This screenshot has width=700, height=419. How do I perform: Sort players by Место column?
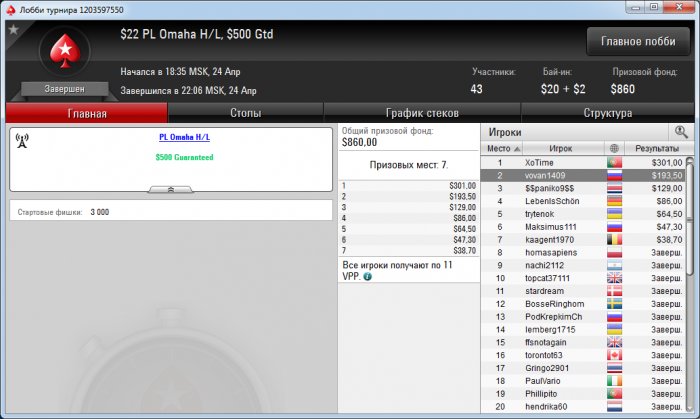click(502, 148)
